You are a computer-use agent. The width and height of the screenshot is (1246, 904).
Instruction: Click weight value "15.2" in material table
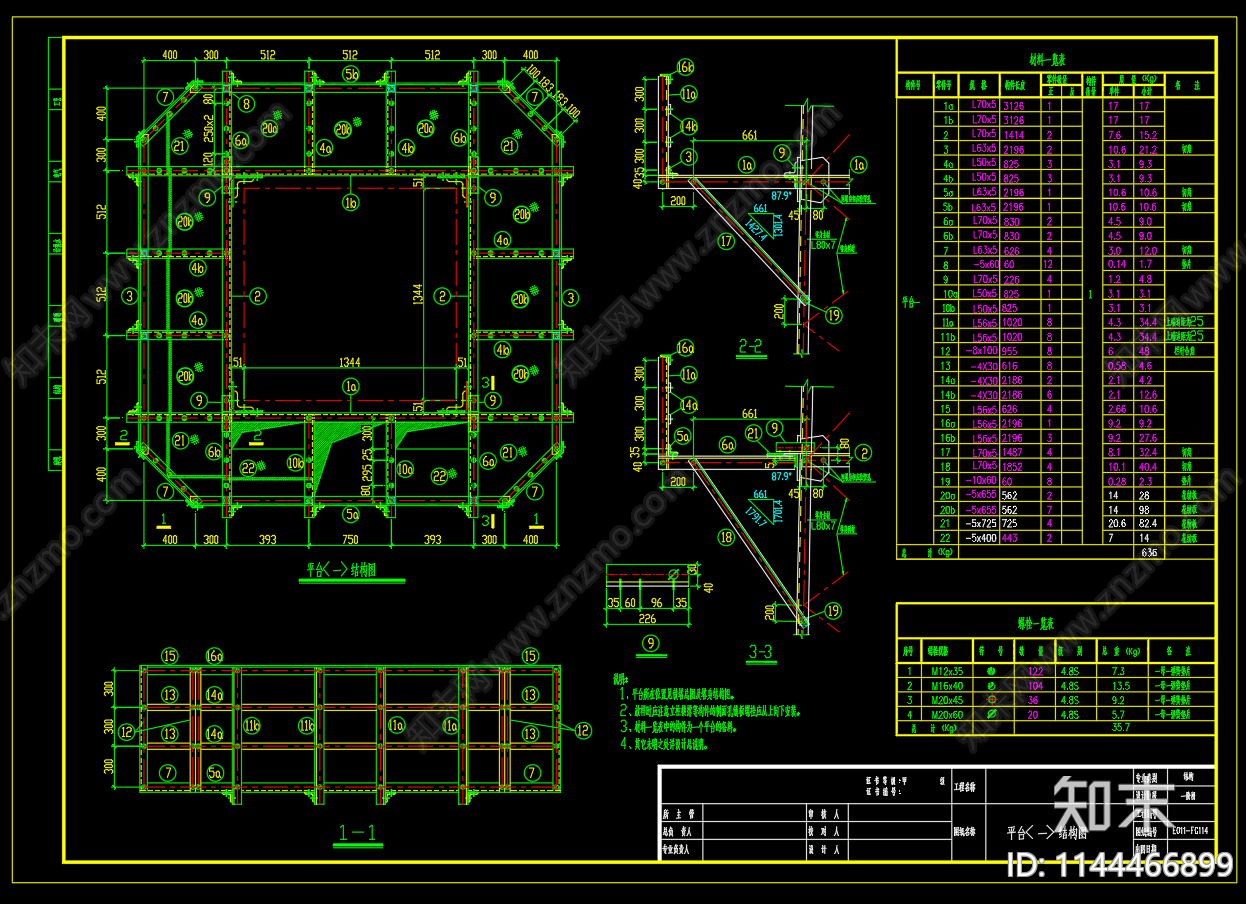pos(1147,134)
